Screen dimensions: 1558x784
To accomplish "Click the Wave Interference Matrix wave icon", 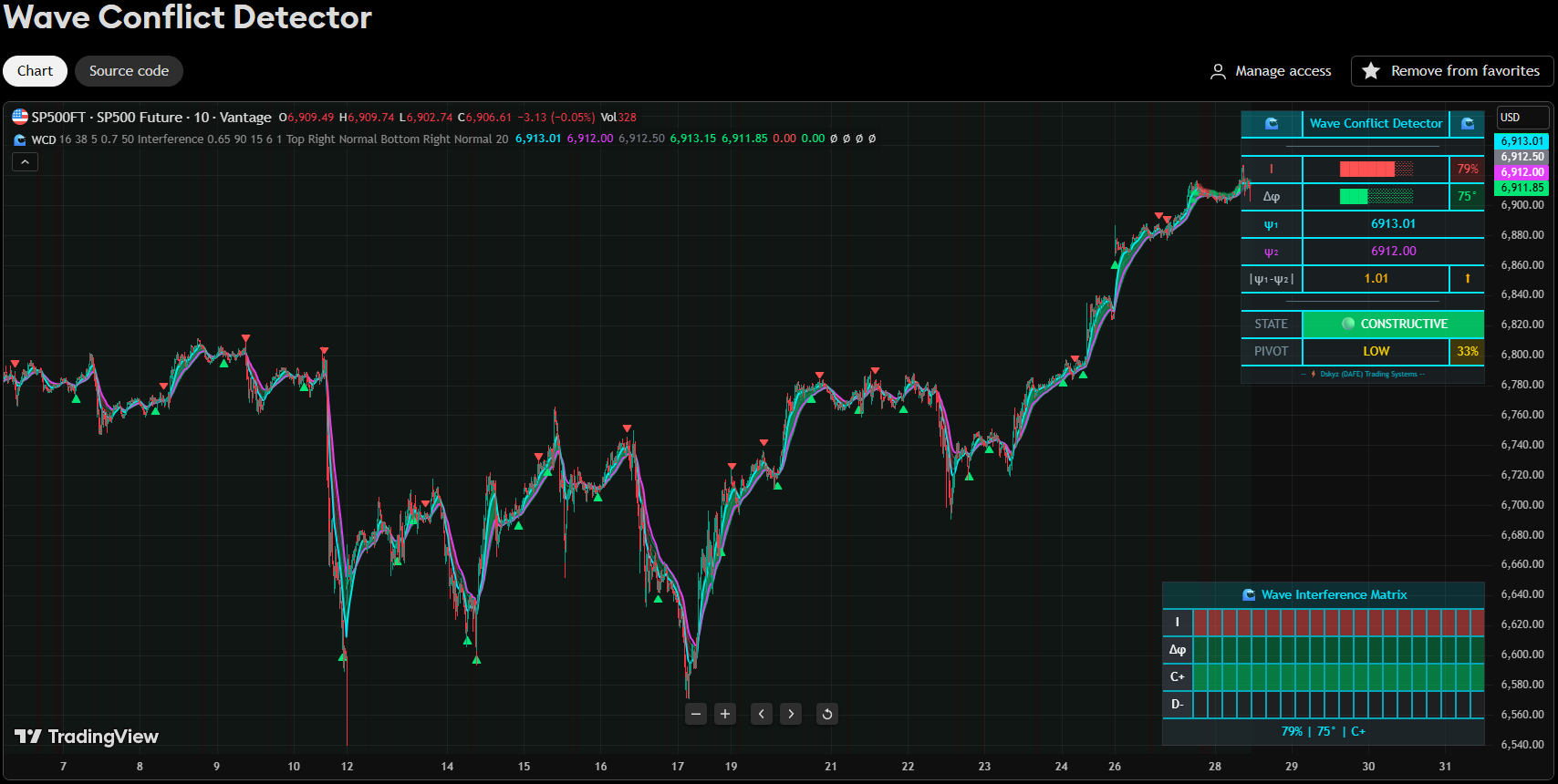I will [x=1249, y=594].
